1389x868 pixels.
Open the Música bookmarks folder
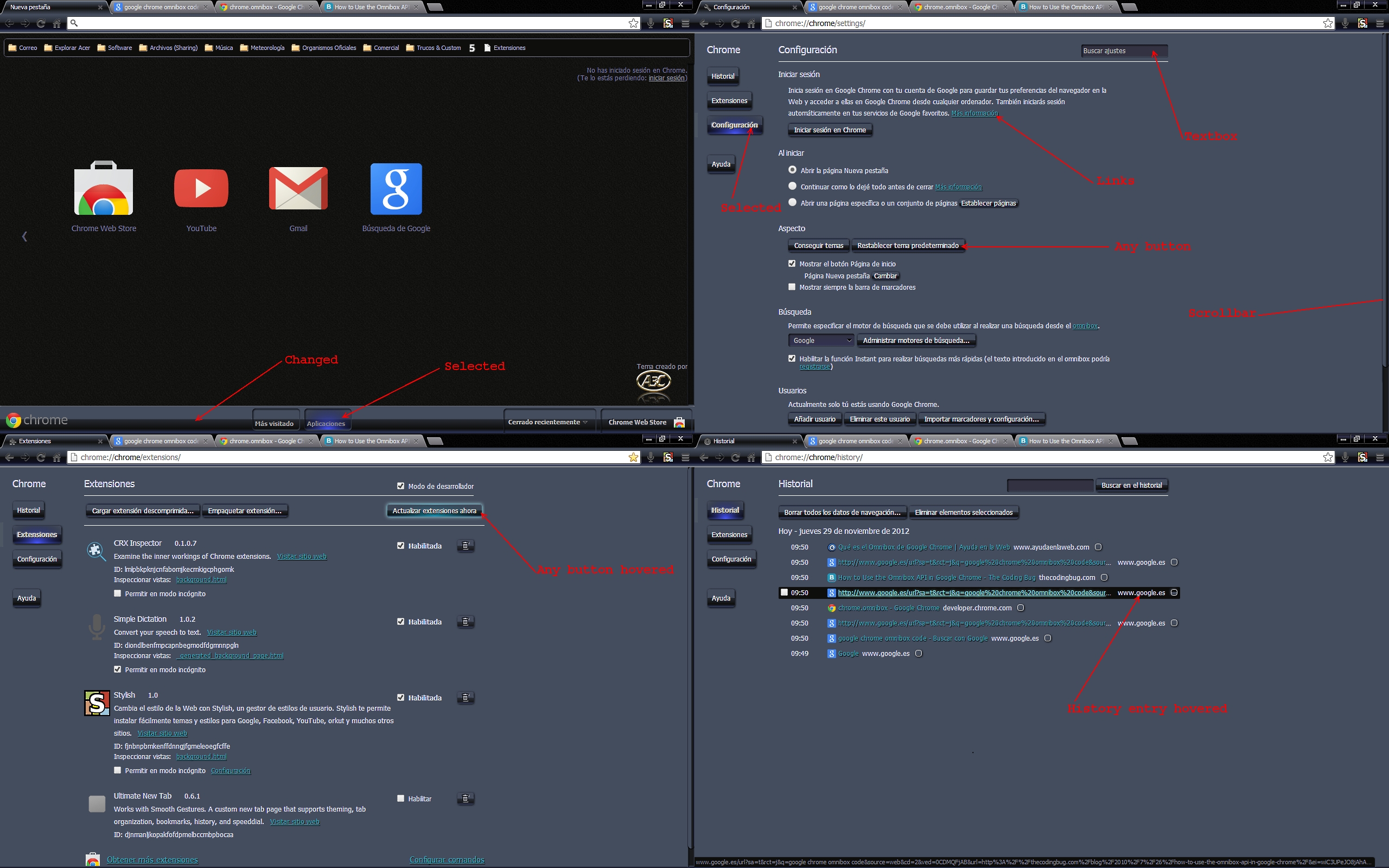[x=219, y=48]
